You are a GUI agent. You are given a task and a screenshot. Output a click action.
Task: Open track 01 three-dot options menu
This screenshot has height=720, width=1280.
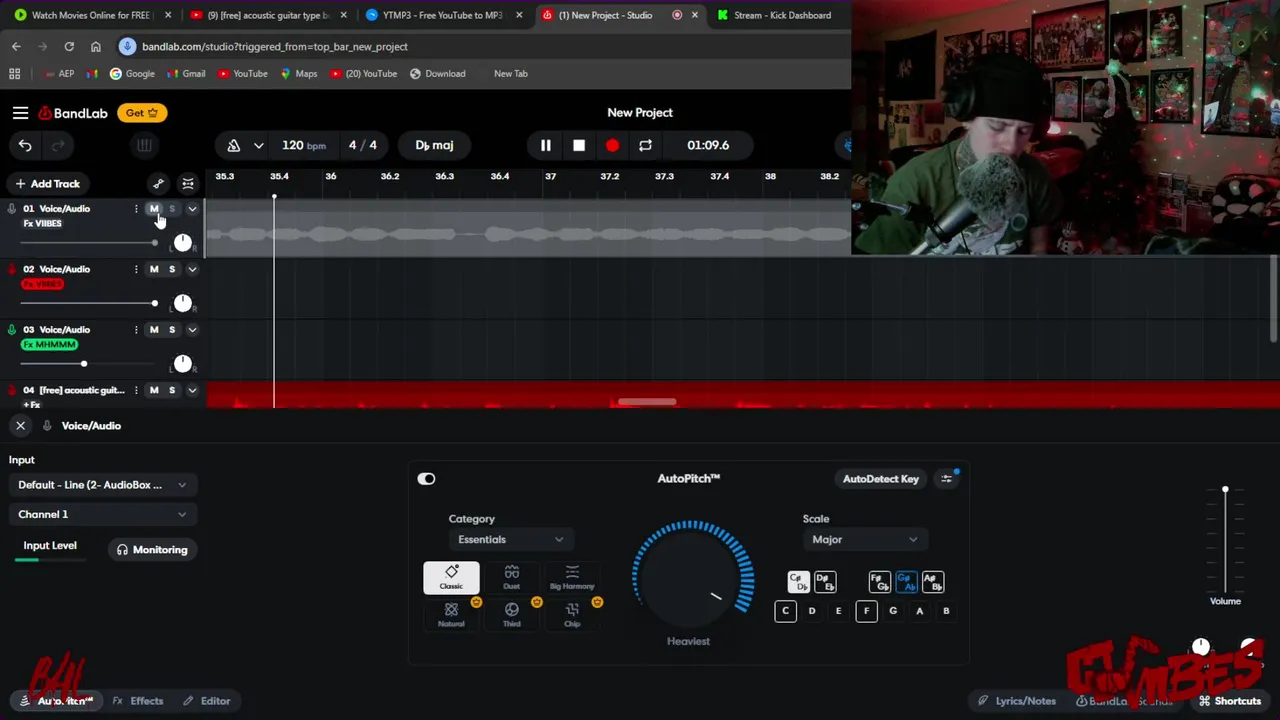point(136,209)
